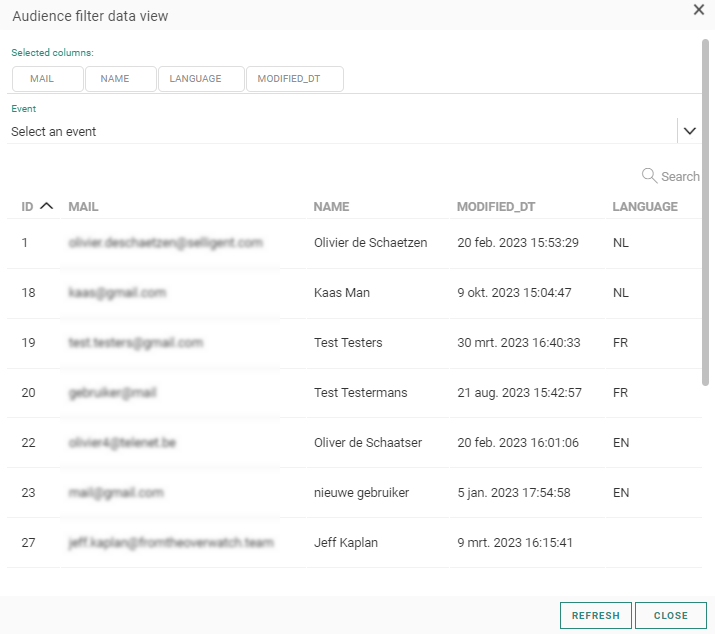Toggle the LANGUAGE column chip
This screenshot has height=634, width=715.
coord(201,79)
